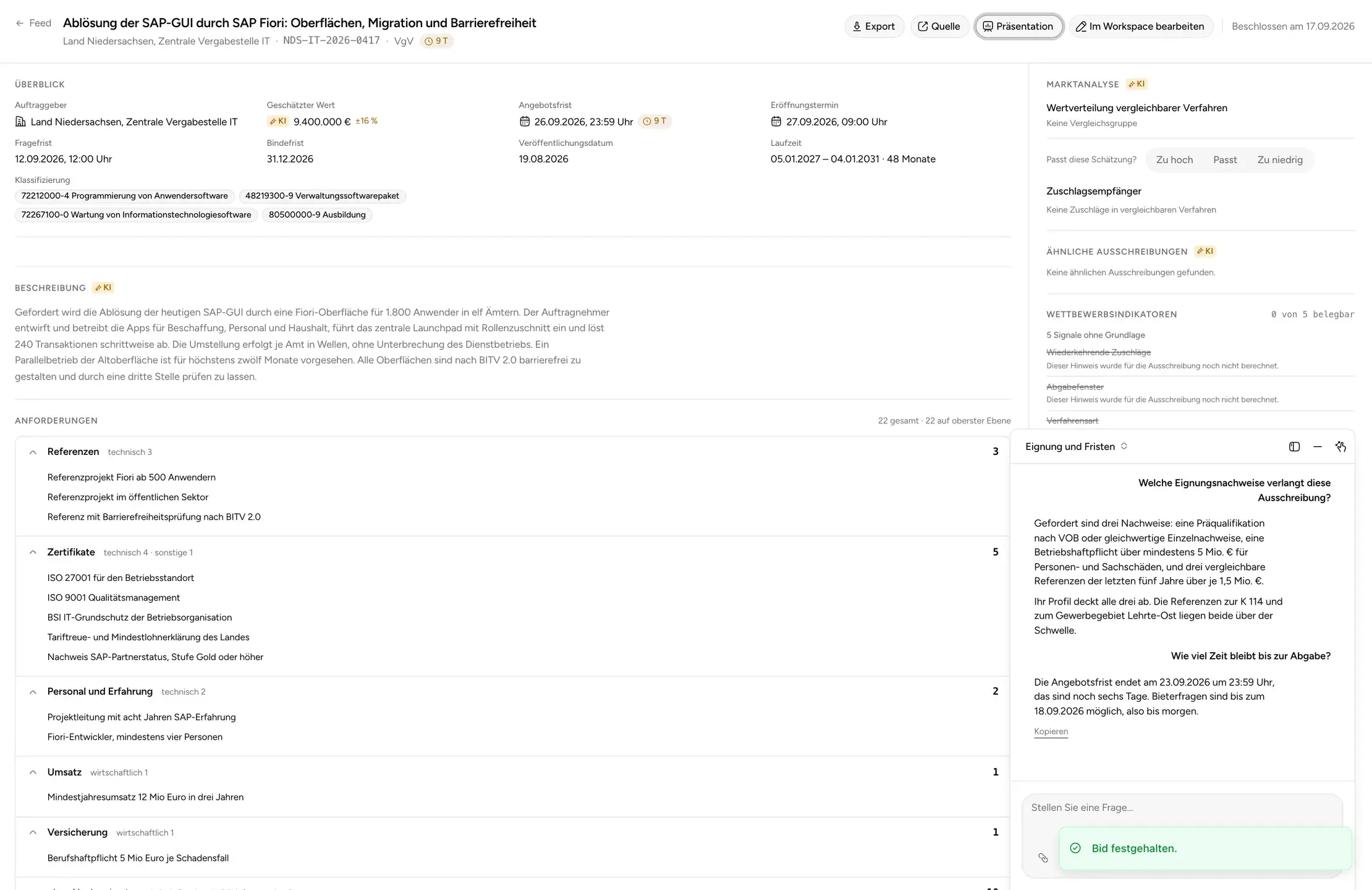Click the Kopieren link under answer

coord(1051,732)
